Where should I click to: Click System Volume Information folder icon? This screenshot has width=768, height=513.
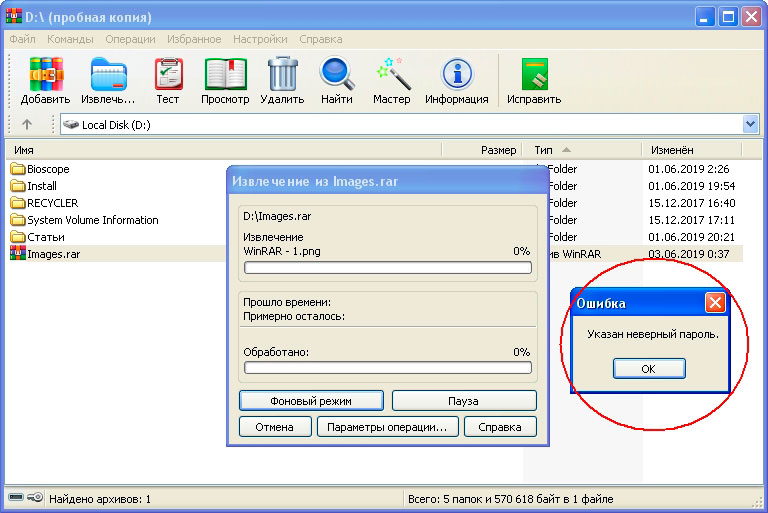pos(18,220)
